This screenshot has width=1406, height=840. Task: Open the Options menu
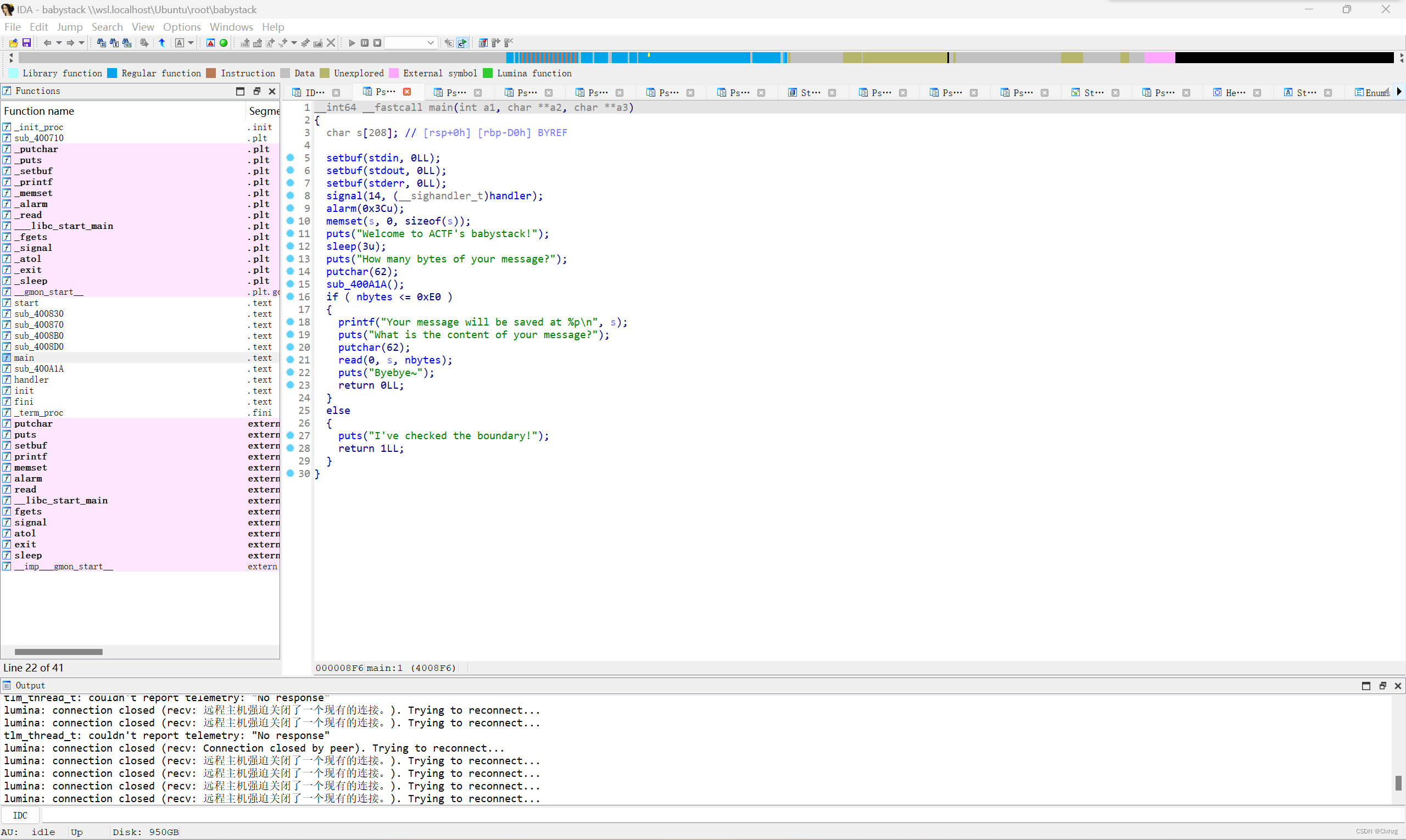click(181, 27)
